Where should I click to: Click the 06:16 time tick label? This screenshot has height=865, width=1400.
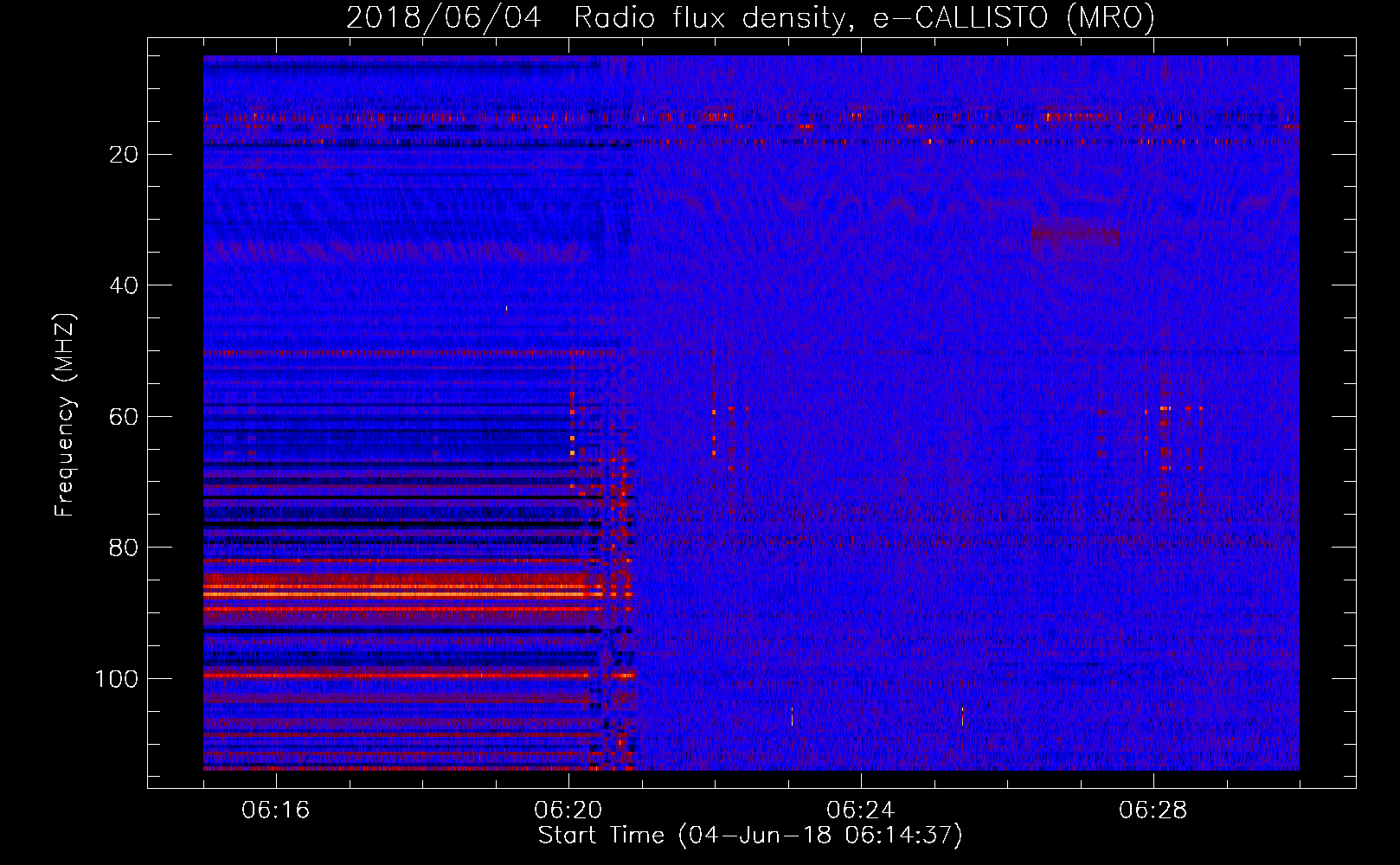[x=276, y=811]
